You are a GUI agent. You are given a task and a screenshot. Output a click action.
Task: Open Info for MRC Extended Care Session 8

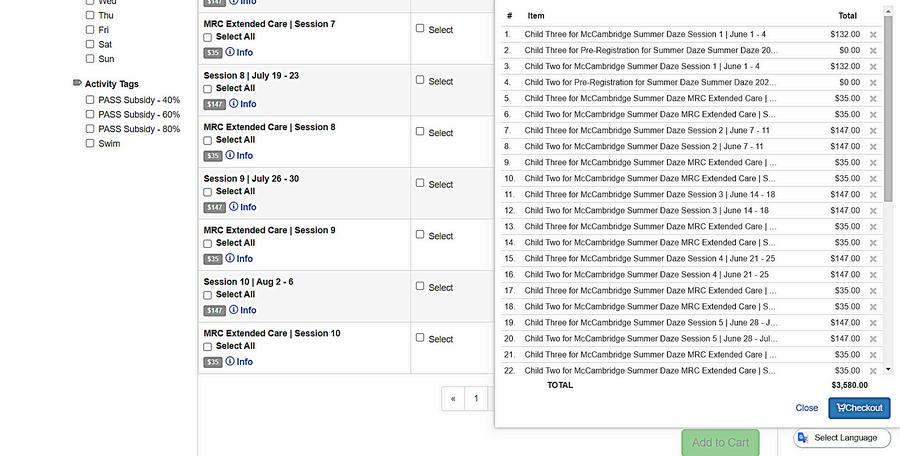pos(239,156)
